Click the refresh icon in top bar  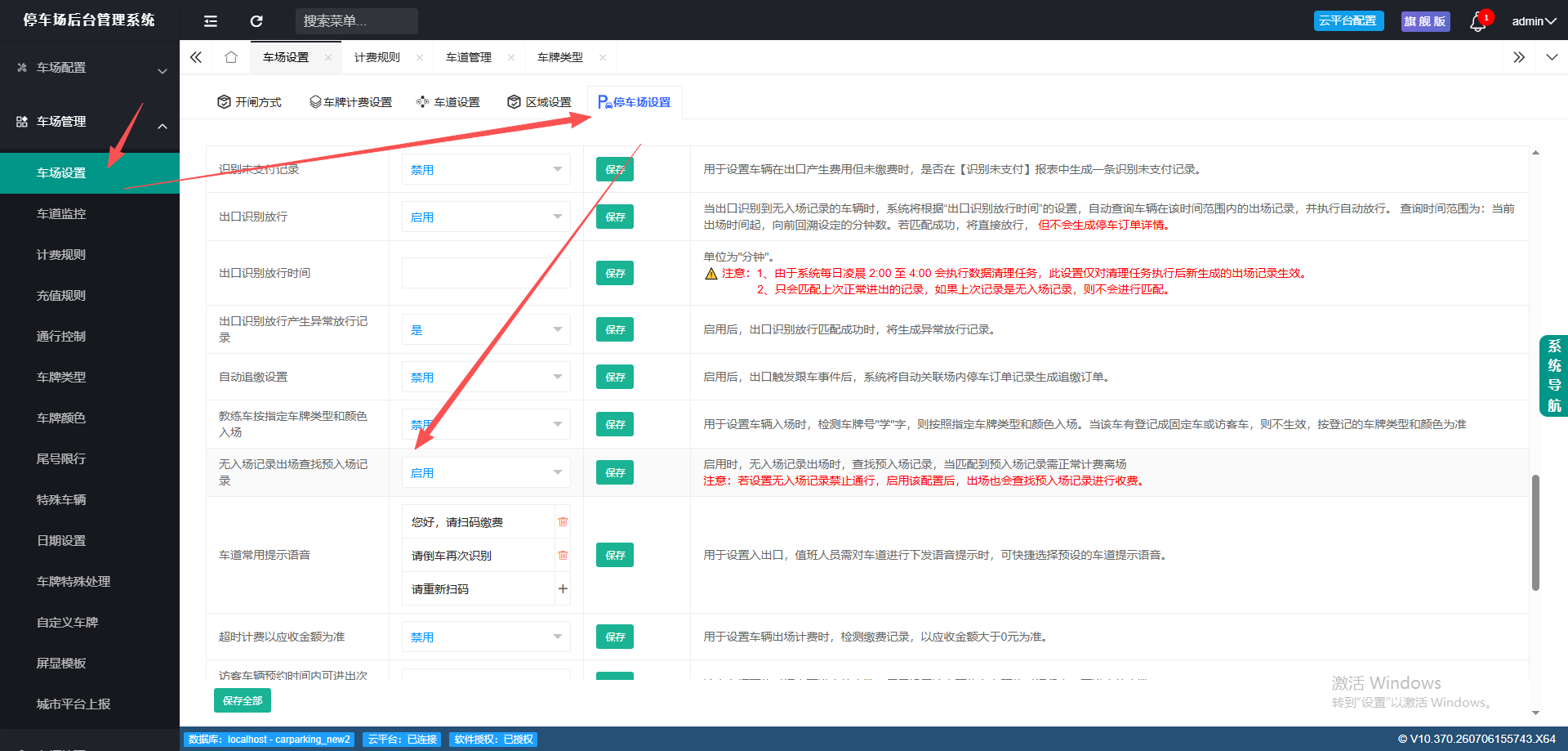(x=256, y=21)
